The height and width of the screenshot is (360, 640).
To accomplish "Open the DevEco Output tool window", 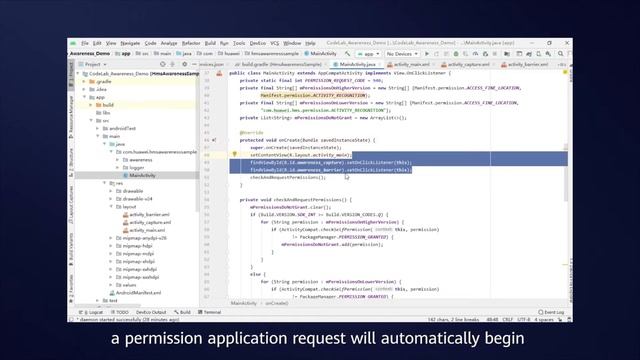I will coord(151,312).
